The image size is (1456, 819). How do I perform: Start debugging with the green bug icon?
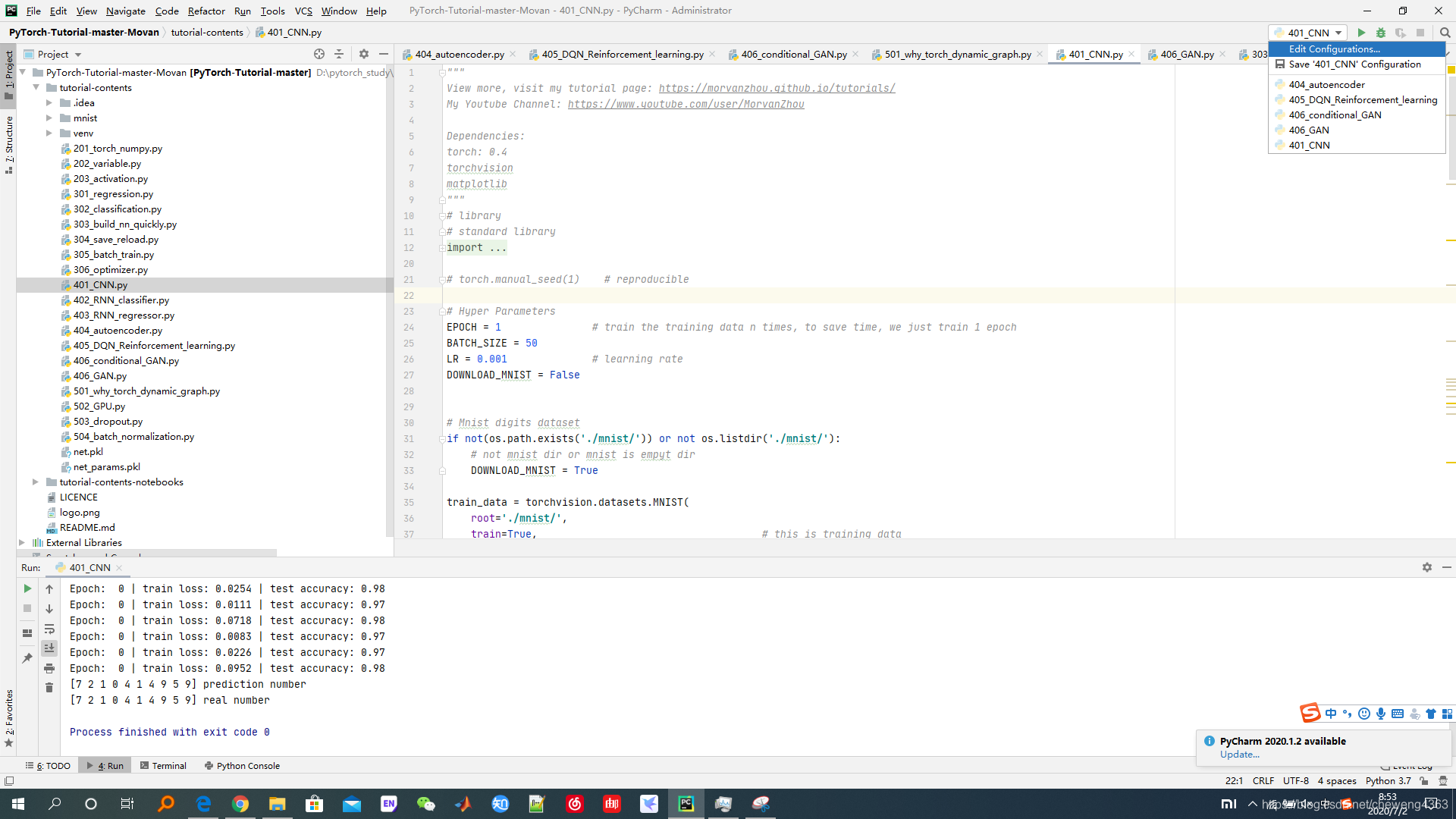point(1381,33)
